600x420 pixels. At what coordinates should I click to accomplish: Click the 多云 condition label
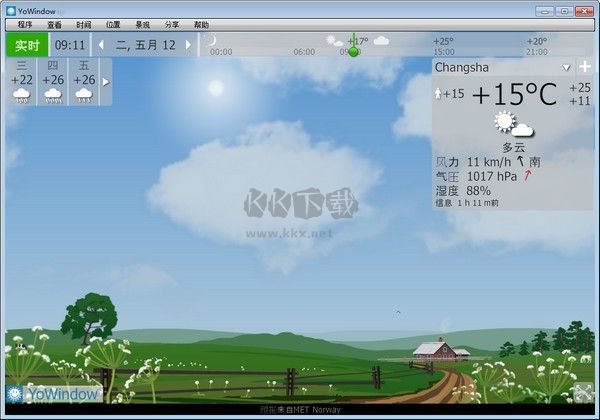[514, 147]
